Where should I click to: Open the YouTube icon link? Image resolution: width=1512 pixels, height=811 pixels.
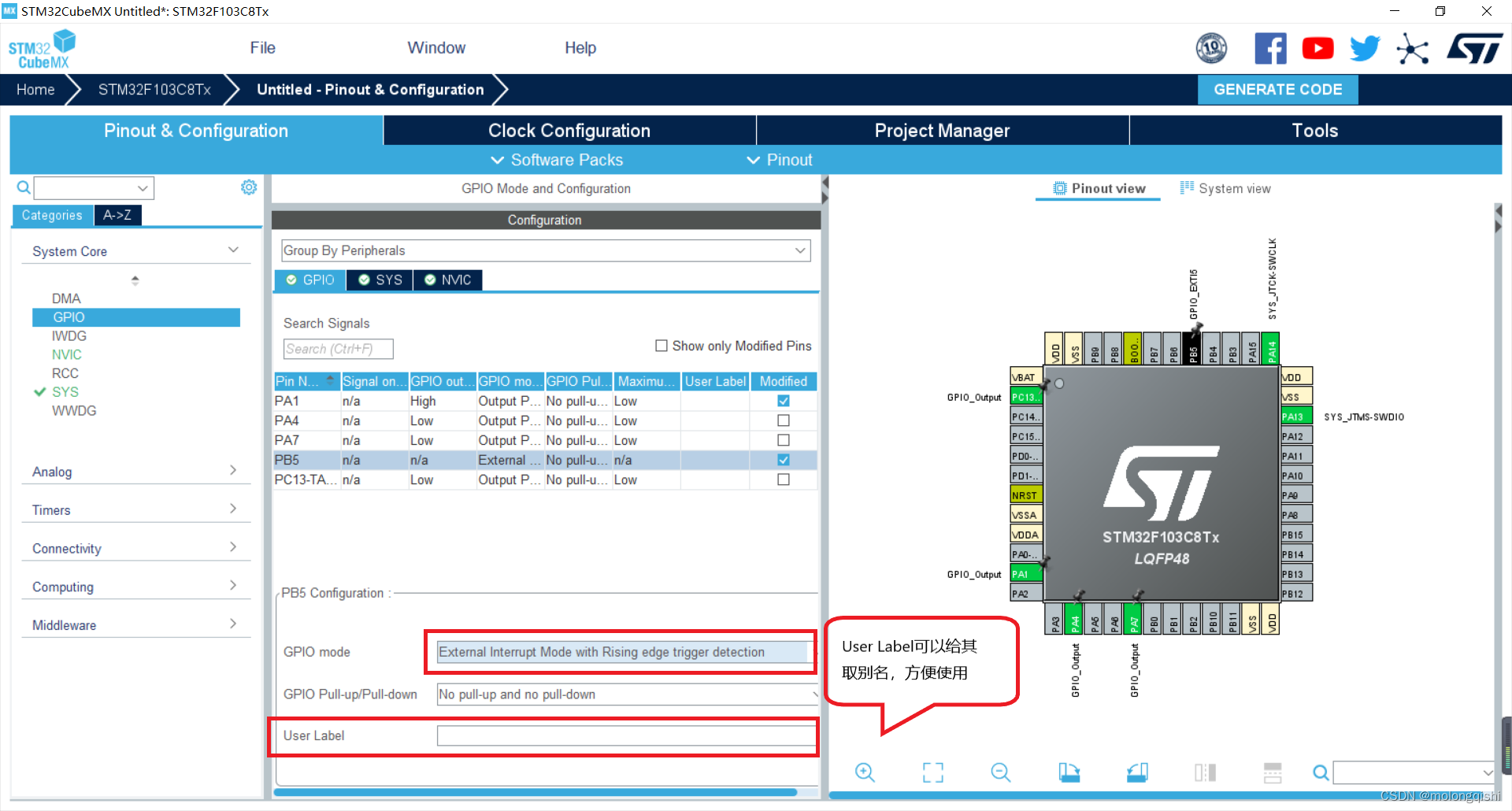pyautogui.click(x=1317, y=49)
